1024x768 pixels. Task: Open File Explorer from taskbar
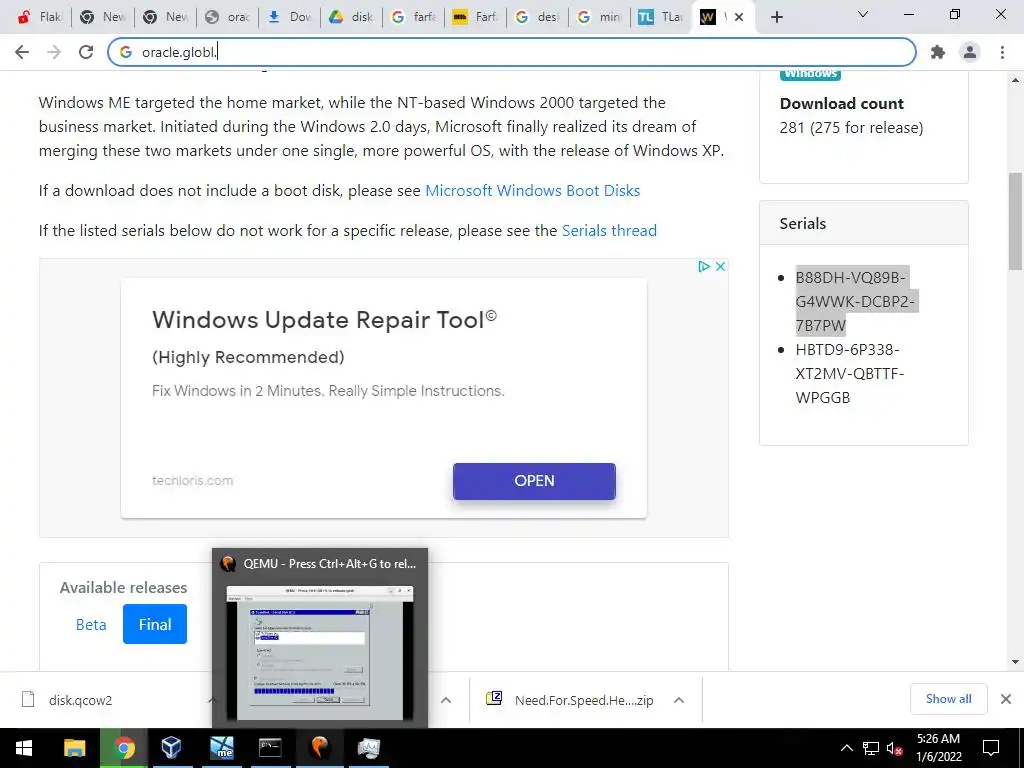point(74,748)
